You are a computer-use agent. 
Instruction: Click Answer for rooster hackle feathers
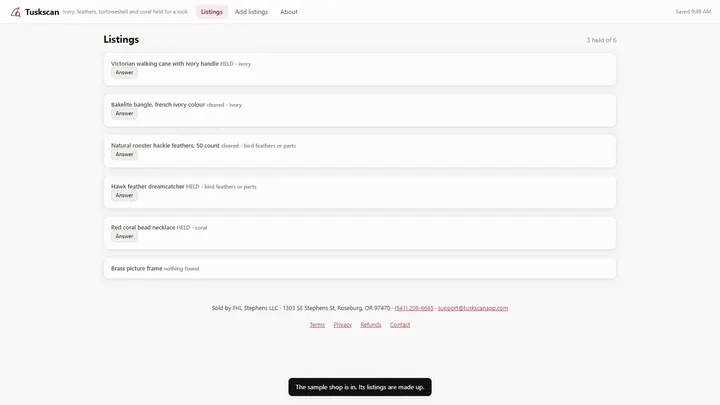(x=124, y=154)
